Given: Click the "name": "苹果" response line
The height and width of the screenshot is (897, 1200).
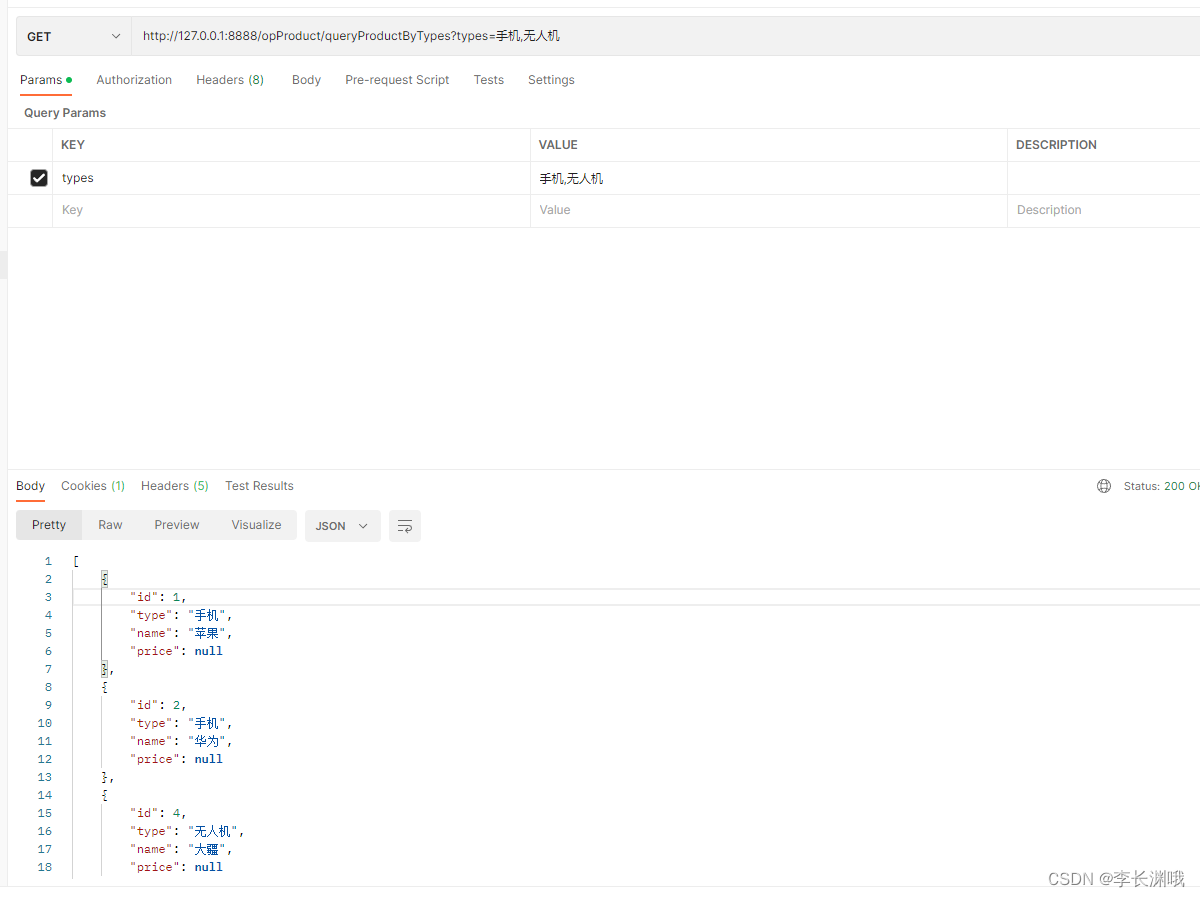Looking at the screenshot, I should [180, 633].
